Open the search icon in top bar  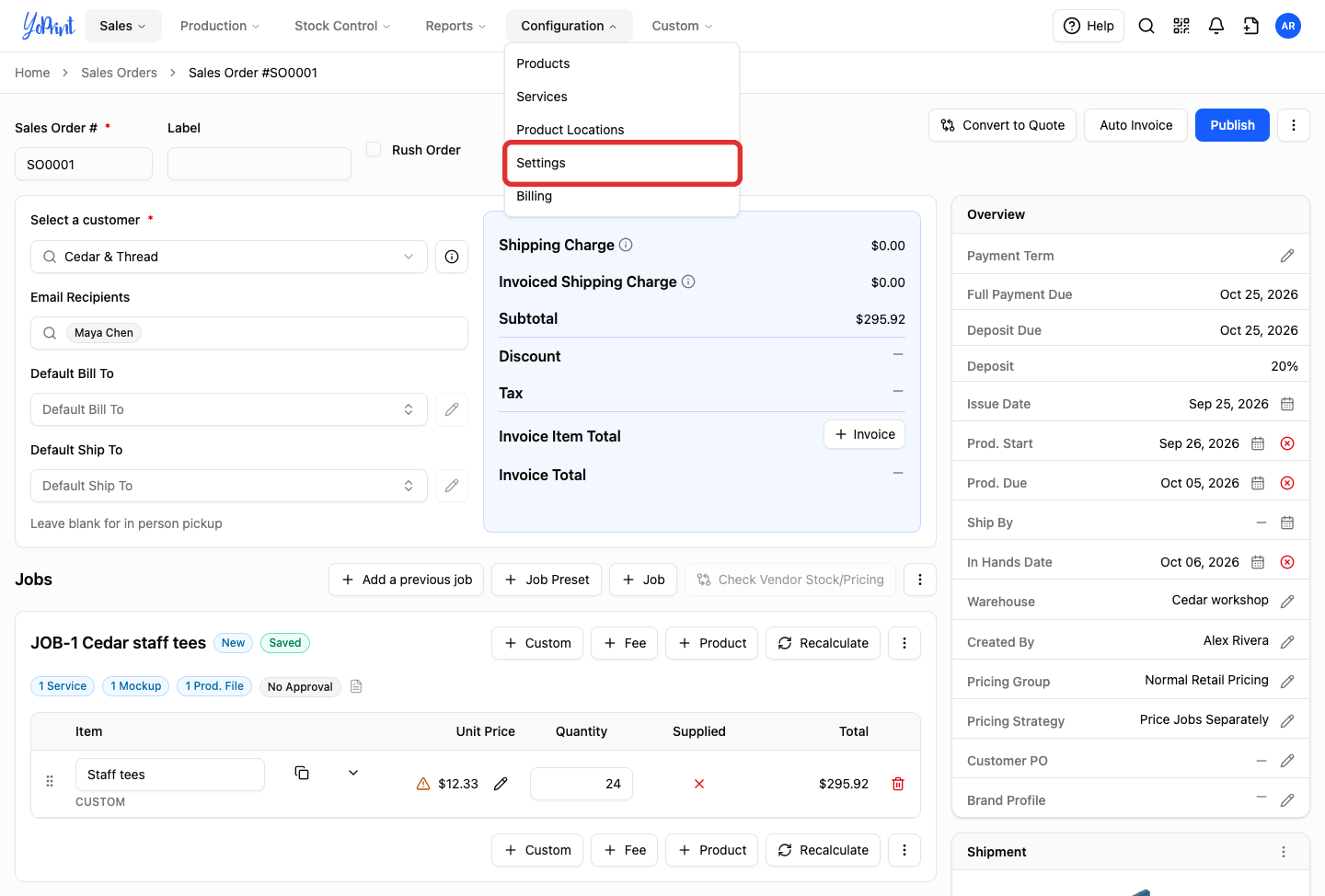(x=1146, y=26)
